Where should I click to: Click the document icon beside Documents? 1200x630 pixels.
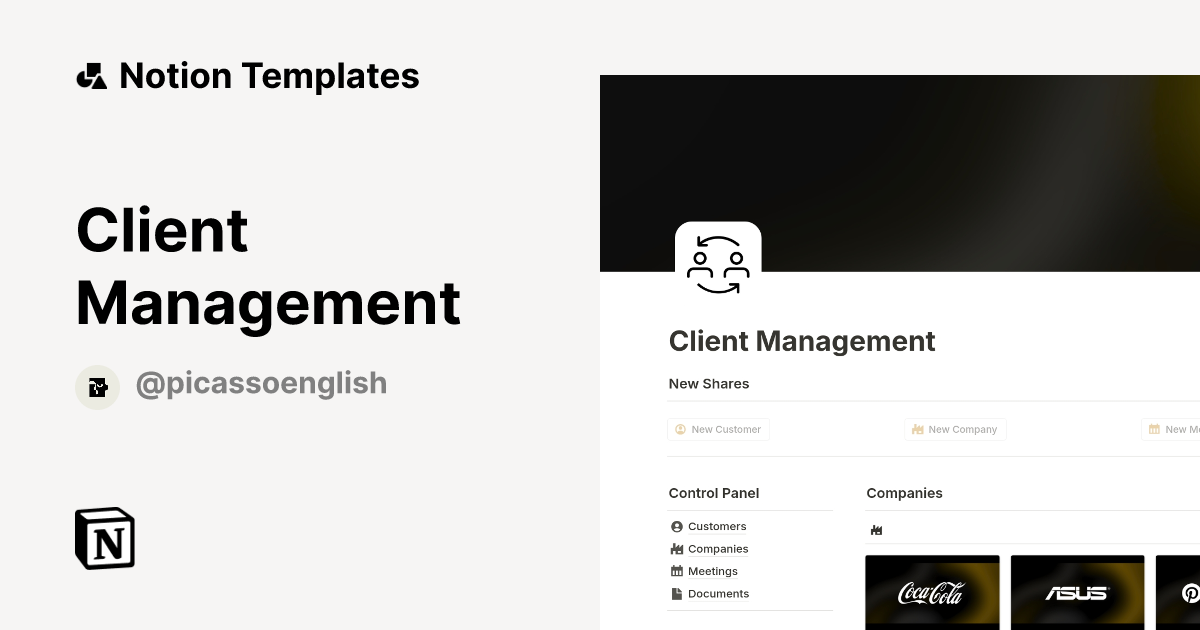(x=676, y=593)
